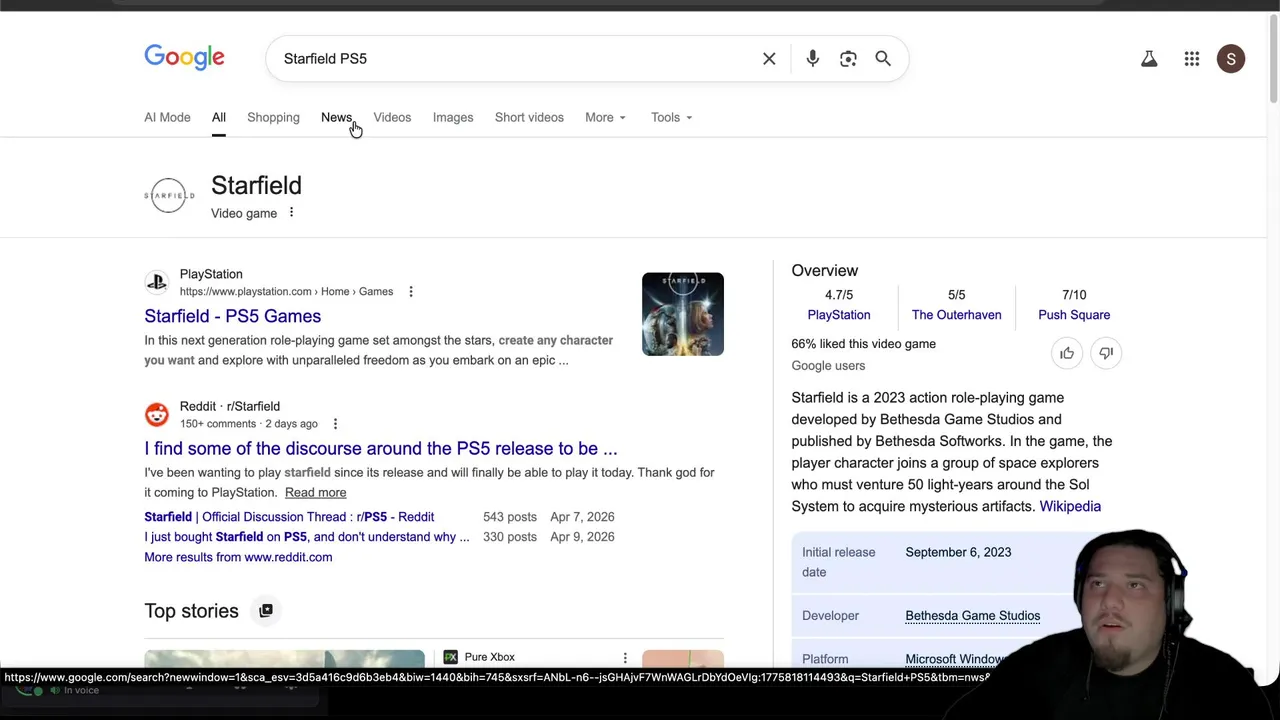1280x720 pixels.
Task: Click the Reddit site favicon
Action: (157, 414)
